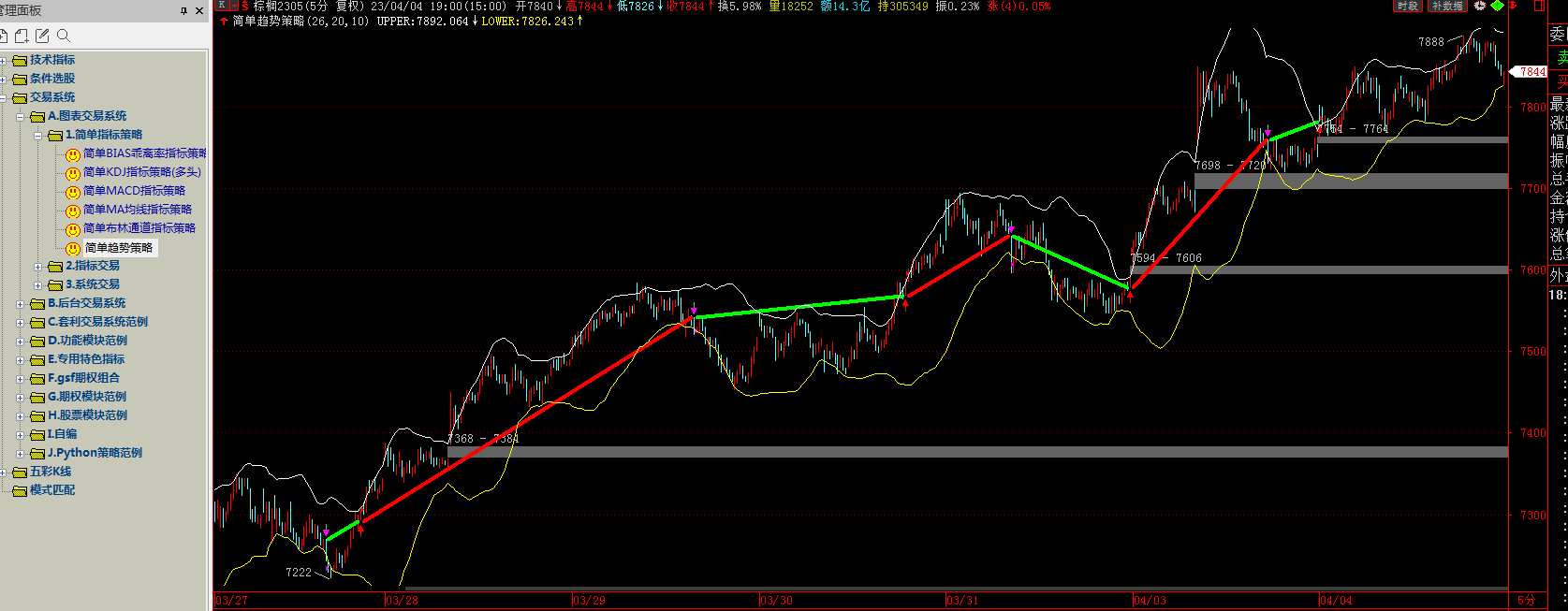This screenshot has height=611, width=1568.
Task: Click the 交易系统 folder label
Action: click(x=52, y=97)
